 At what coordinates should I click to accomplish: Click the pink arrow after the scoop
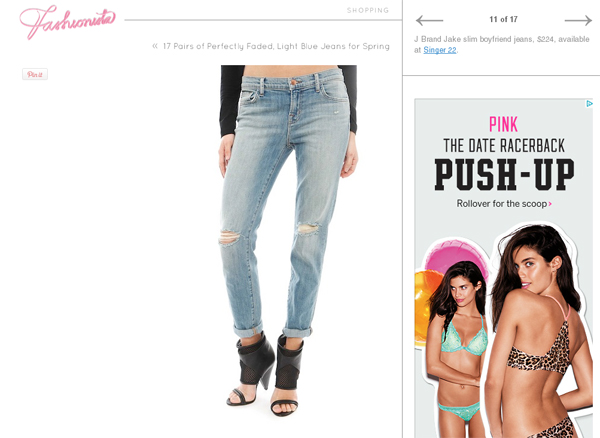click(x=550, y=204)
